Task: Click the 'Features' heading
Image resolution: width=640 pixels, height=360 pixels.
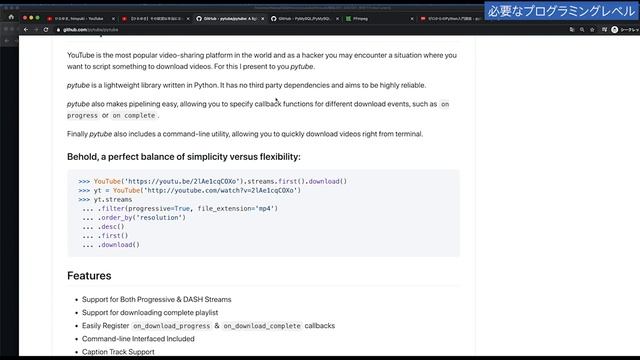Action: point(89,276)
